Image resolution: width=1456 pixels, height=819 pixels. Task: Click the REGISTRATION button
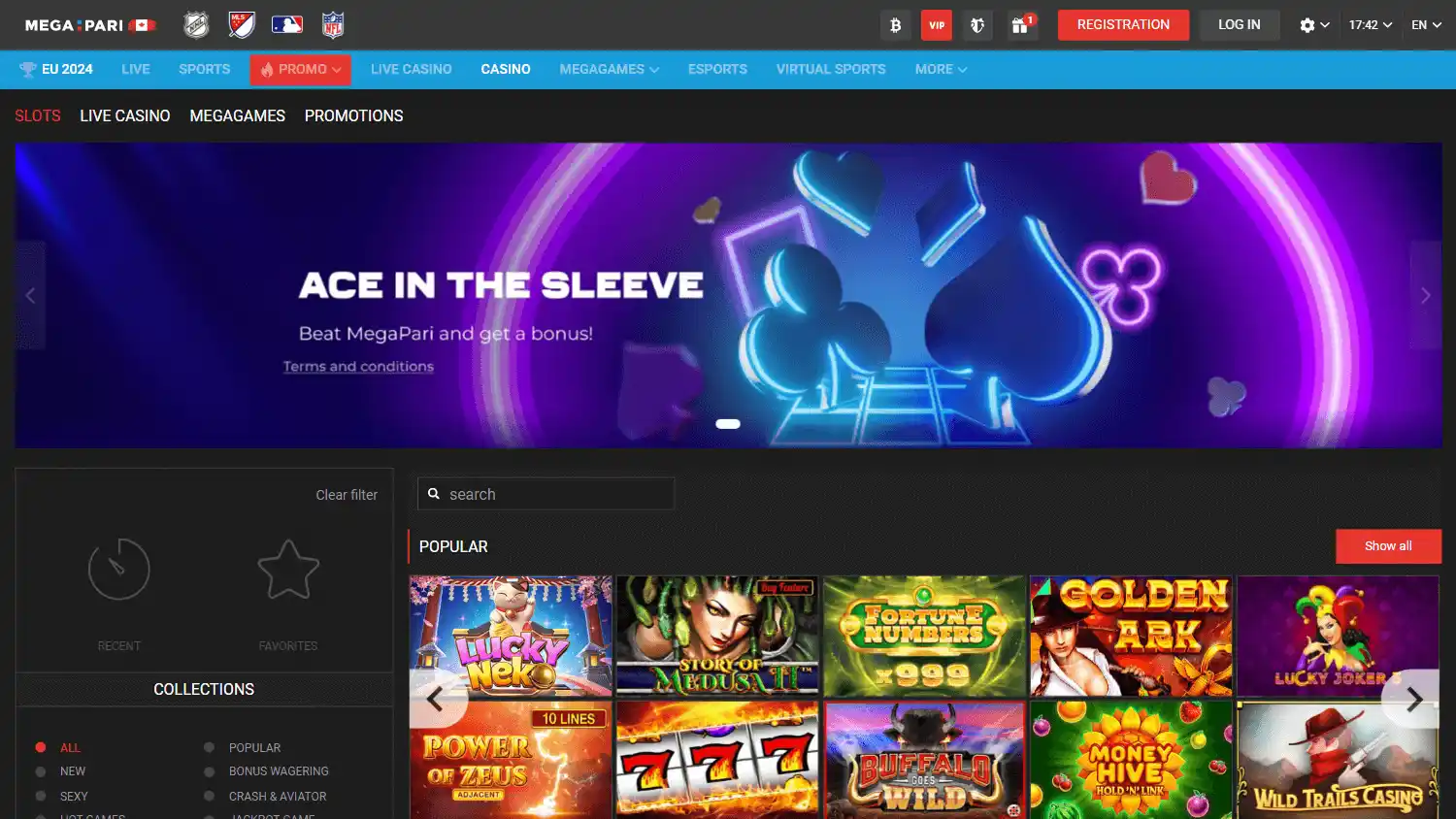(1123, 25)
